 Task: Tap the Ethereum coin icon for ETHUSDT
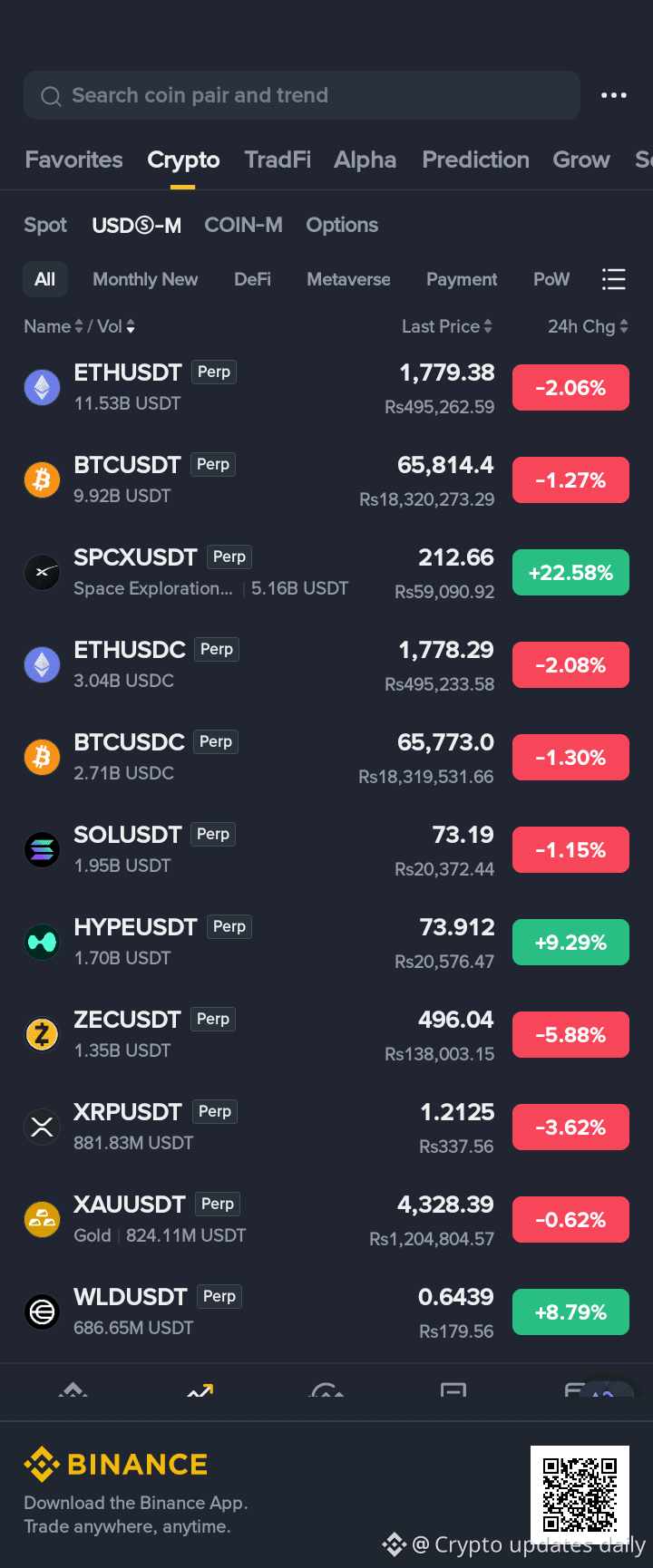(42, 388)
